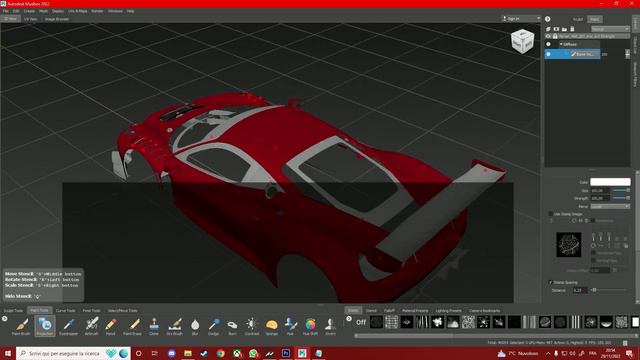Select the Paint Brush tool

point(21,326)
